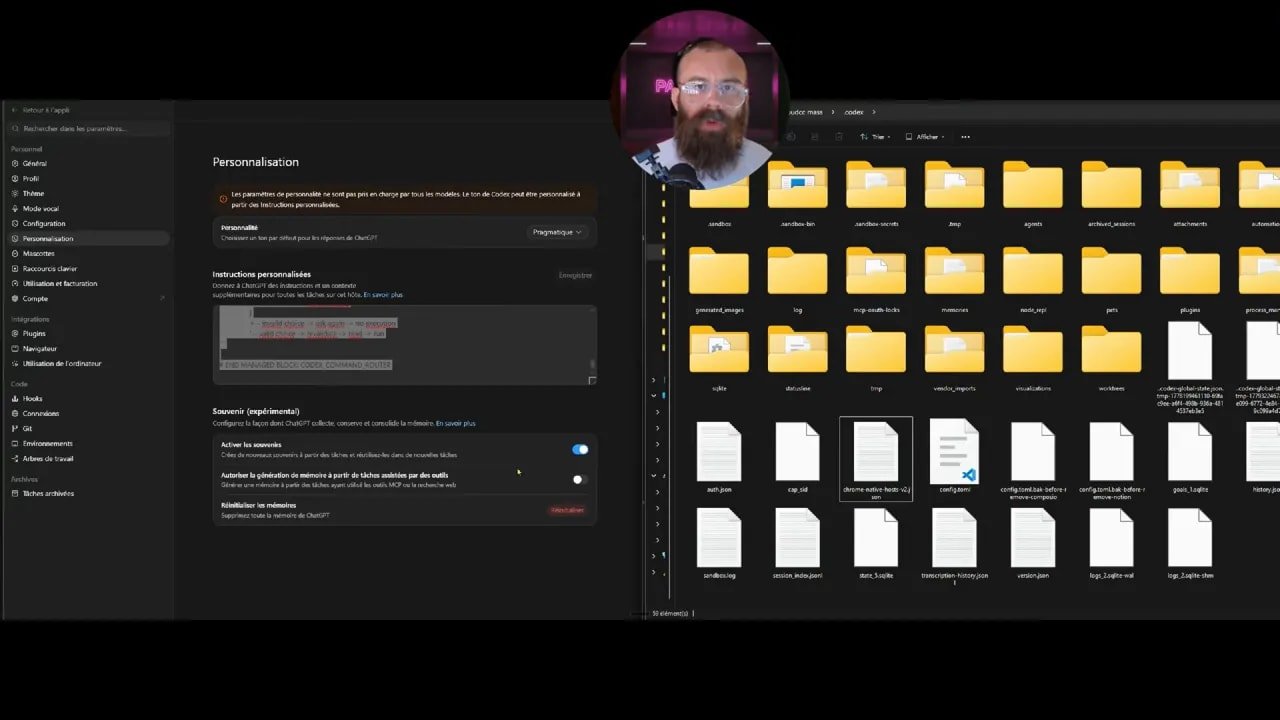The image size is (1280, 720).
Task: Toggle memory generation from tool-assisted tasks
Action: point(578,479)
